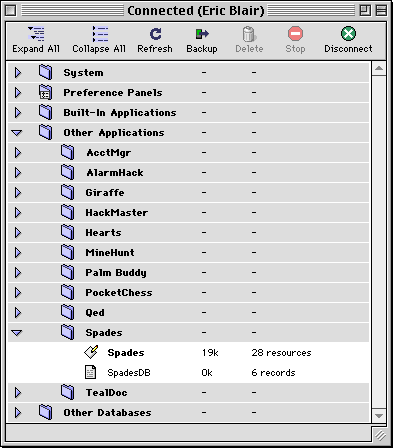Expand the AlarmHack disclosure triangle
393x448 pixels.
pos(18,172)
